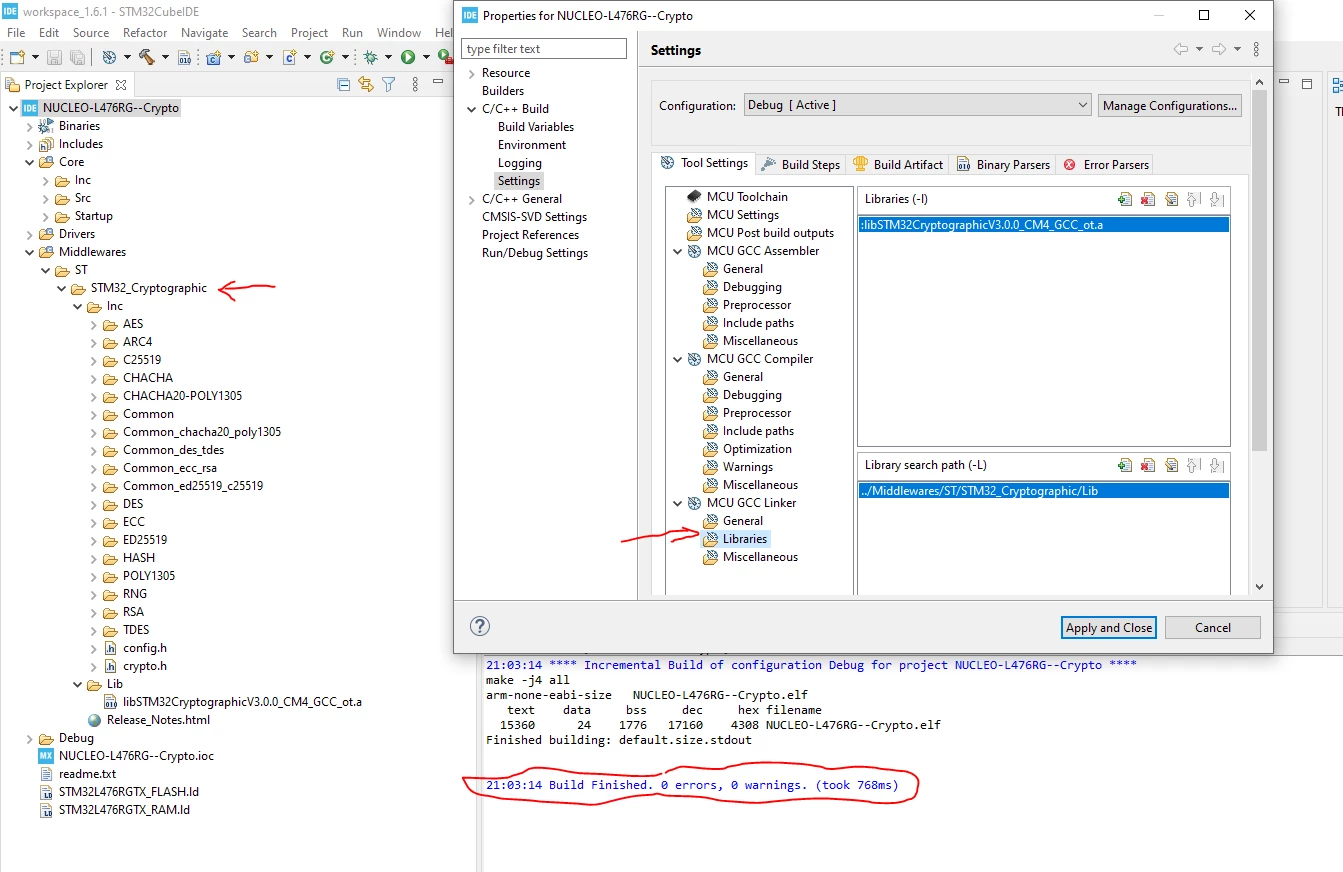The height and width of the screenshot is (872, 1343).
Task: Click the New Source Folder icon
Action: tap(251, 58)
